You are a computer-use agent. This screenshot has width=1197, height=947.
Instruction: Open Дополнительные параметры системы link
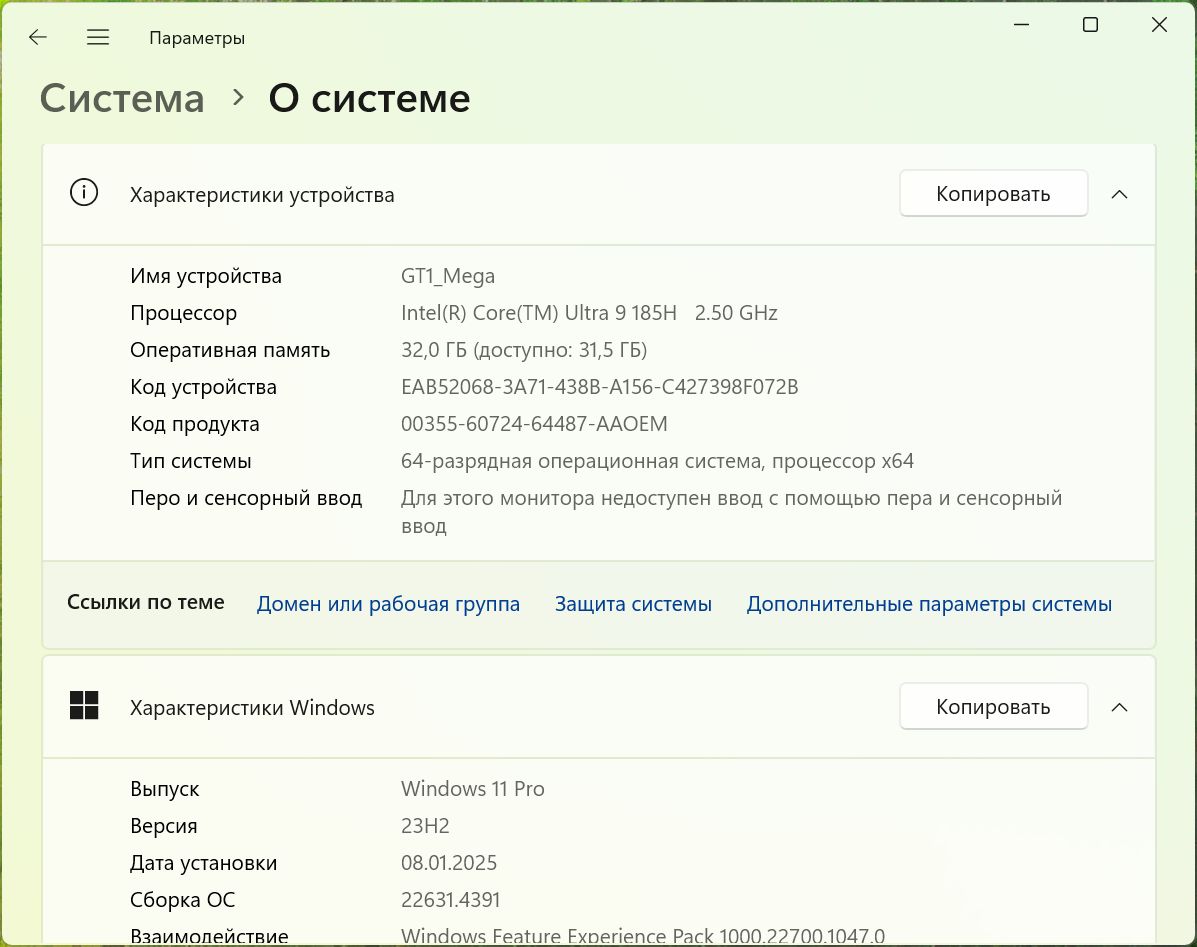point(929,604)
